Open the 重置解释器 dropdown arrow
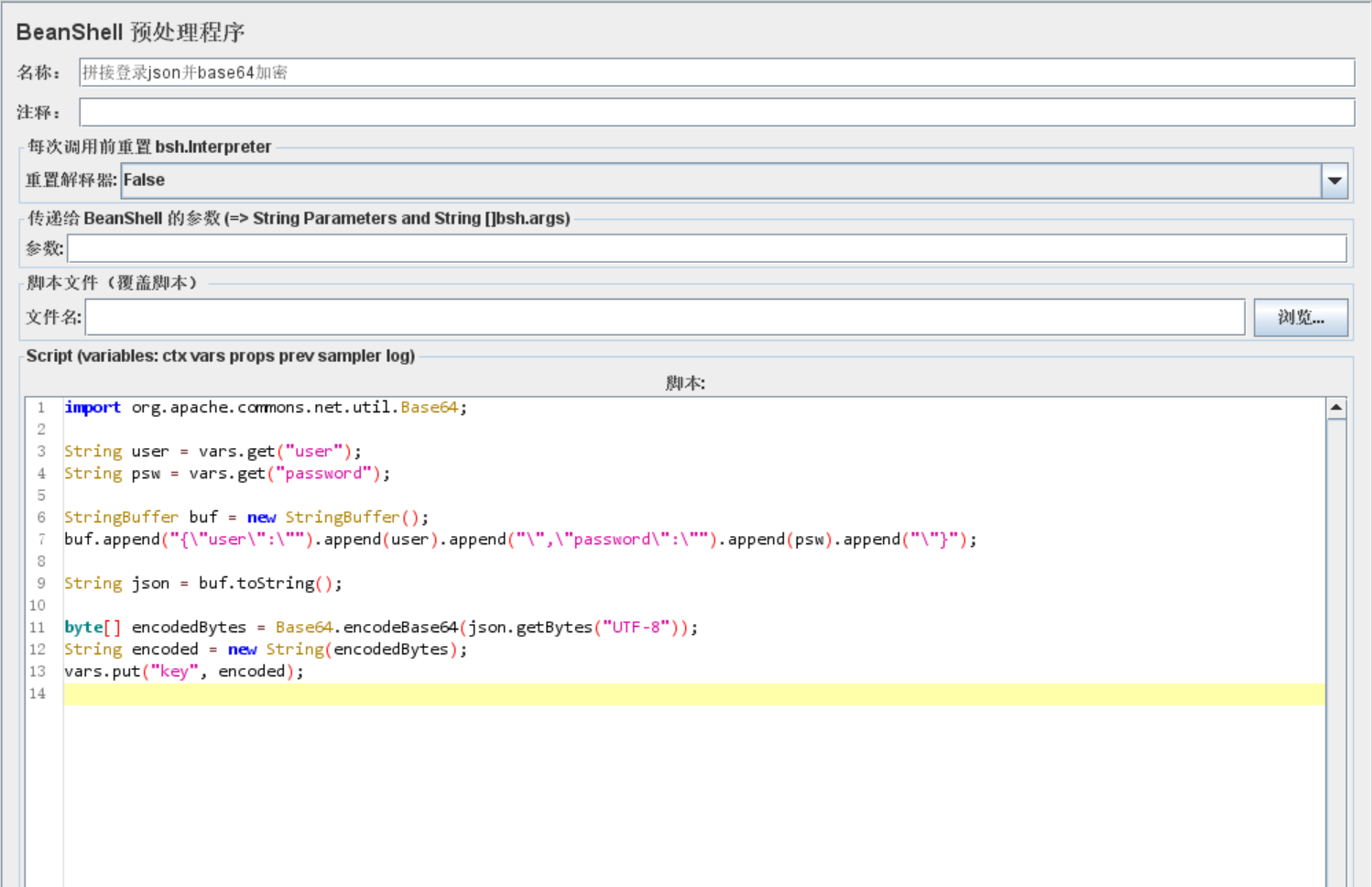 [1334, 181]
